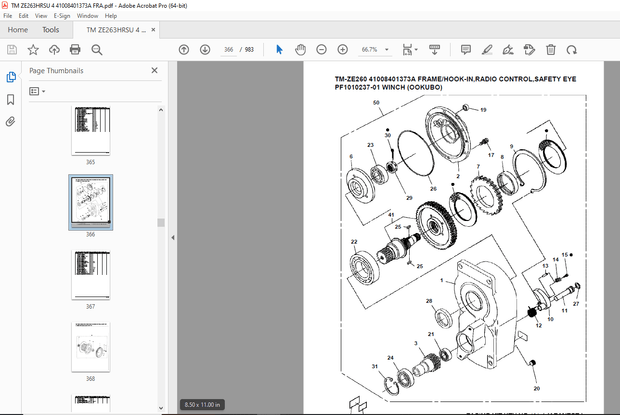
Task: Click the fit page scrolling icon
Action: click(407, 49)
